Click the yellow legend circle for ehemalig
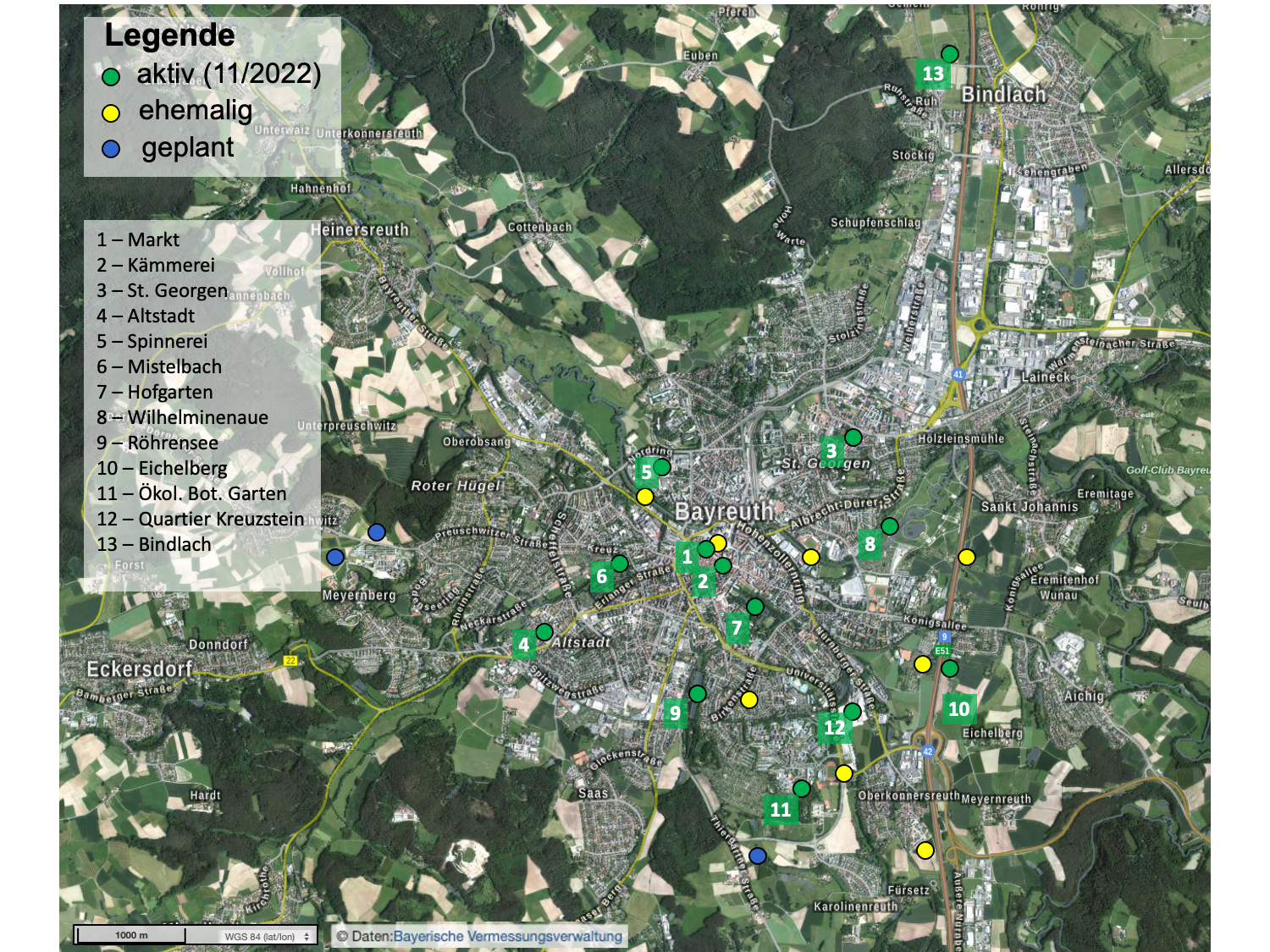1270x952 pixels. click(111, 113)
